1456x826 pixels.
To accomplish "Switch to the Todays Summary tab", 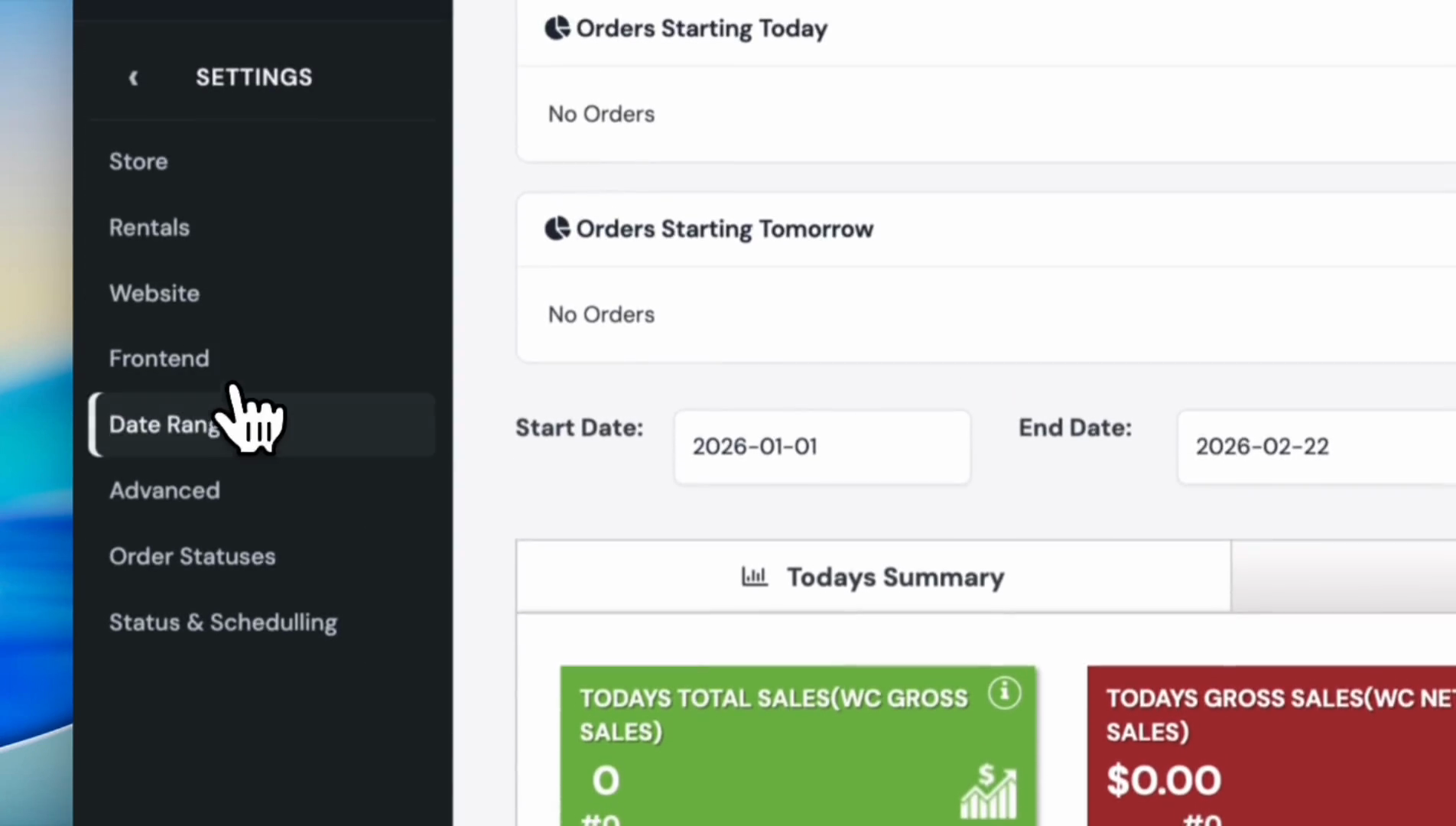I will [873, 577].
